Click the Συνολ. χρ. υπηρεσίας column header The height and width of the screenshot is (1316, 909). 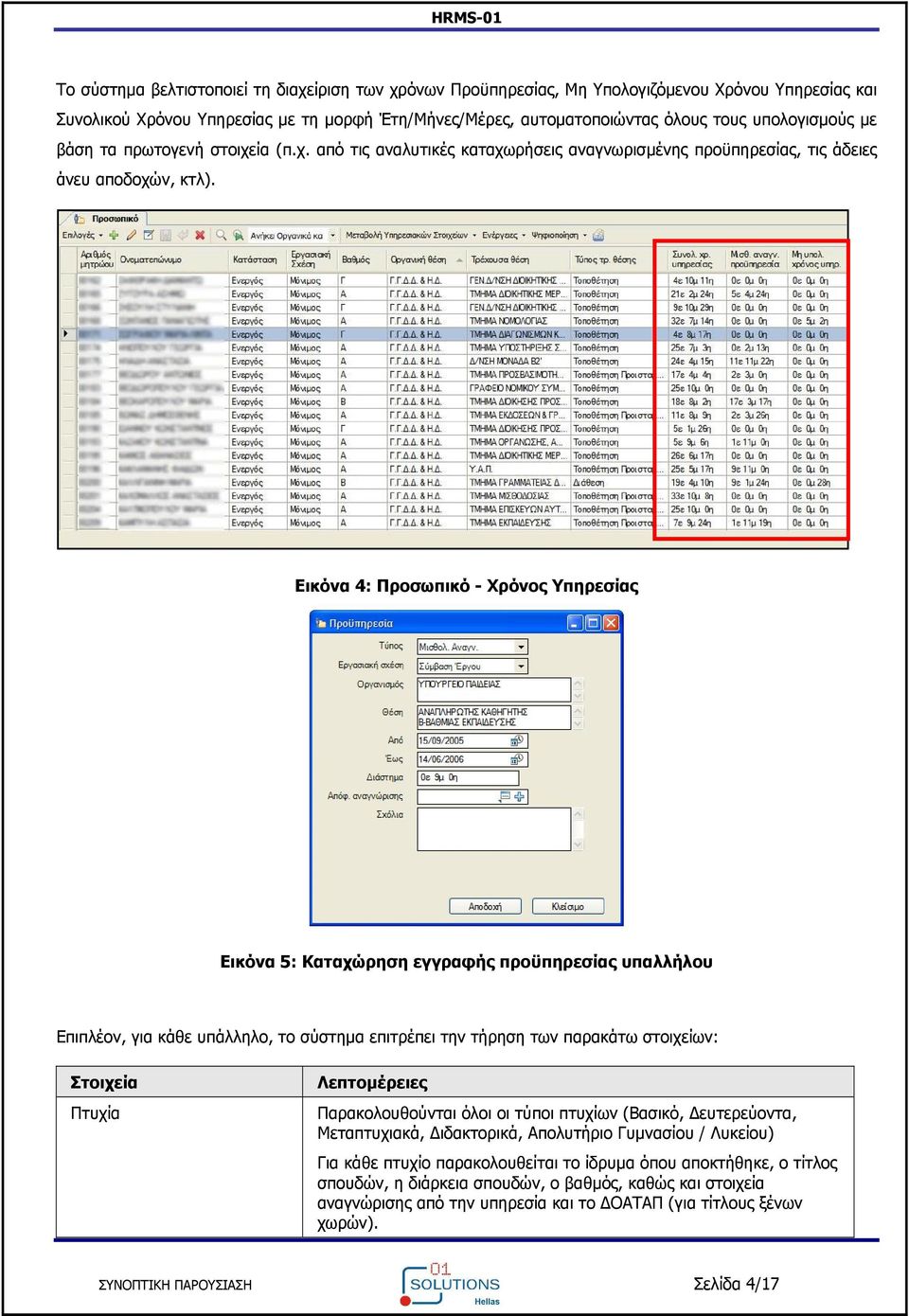point(696,259)
